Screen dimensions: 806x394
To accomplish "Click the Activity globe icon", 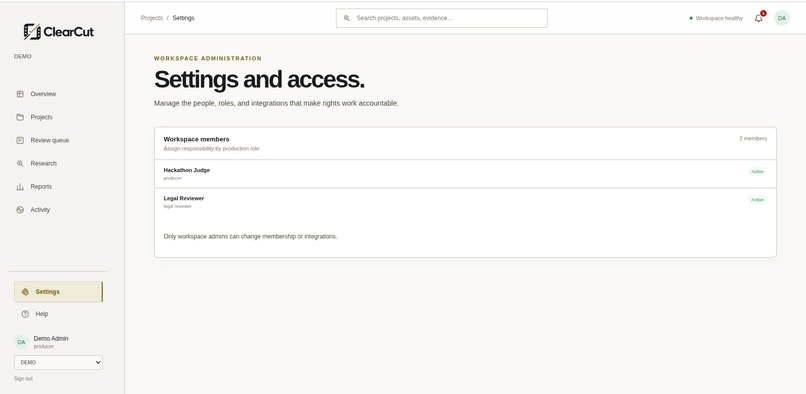I will coord(20,210).
